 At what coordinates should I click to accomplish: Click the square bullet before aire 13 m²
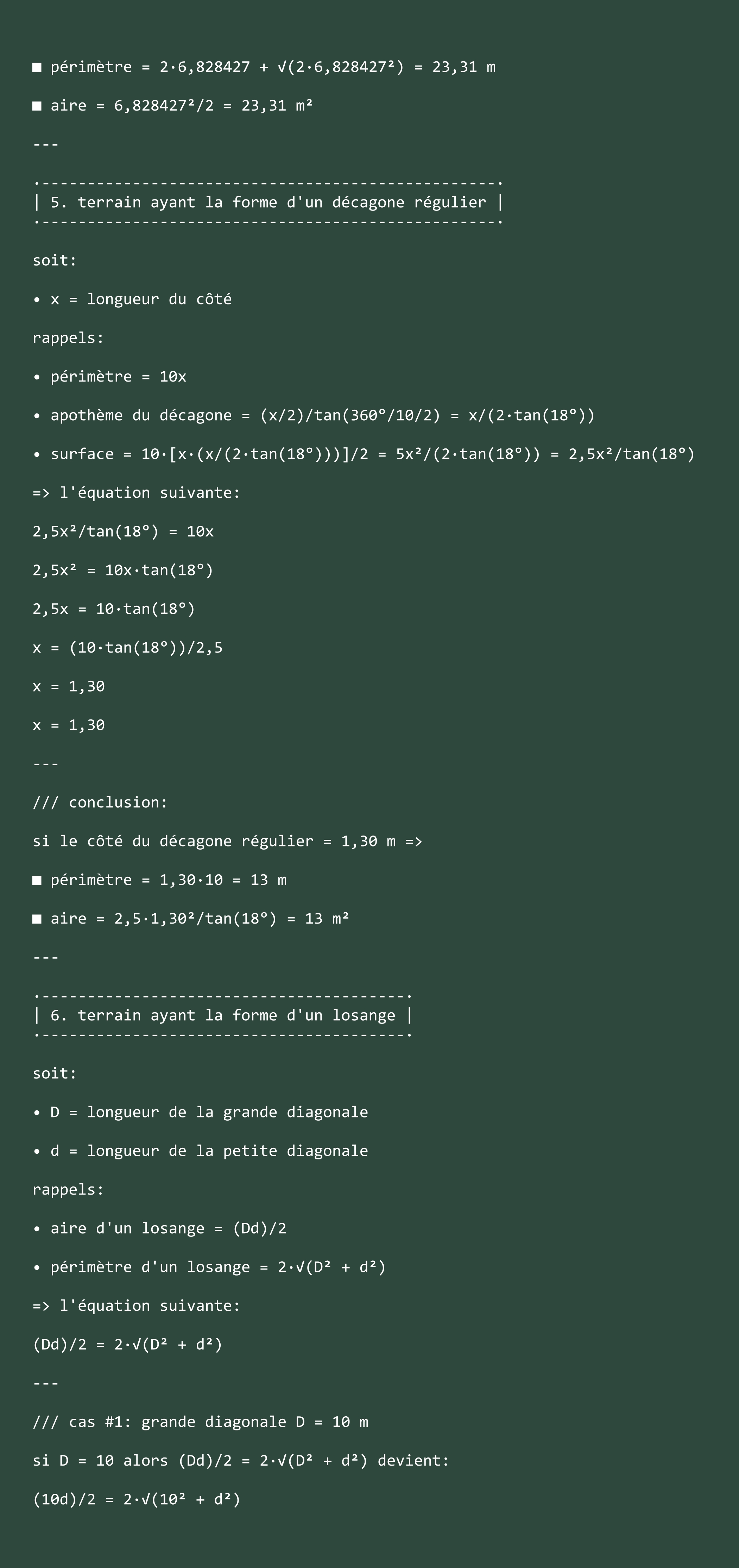[x=37, y=919]
